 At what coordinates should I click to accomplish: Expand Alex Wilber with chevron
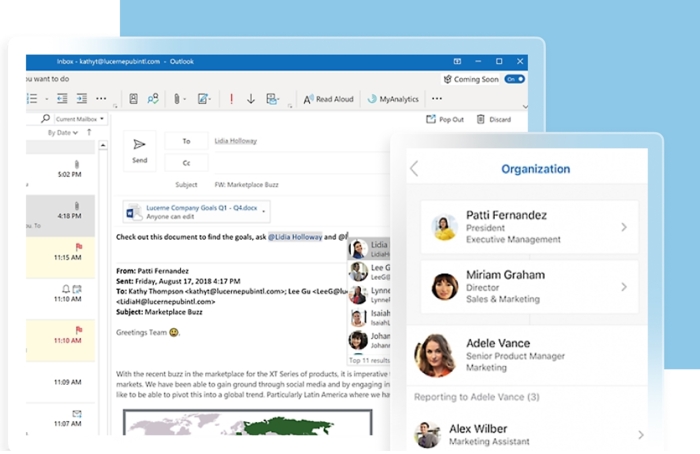(641, 434)
